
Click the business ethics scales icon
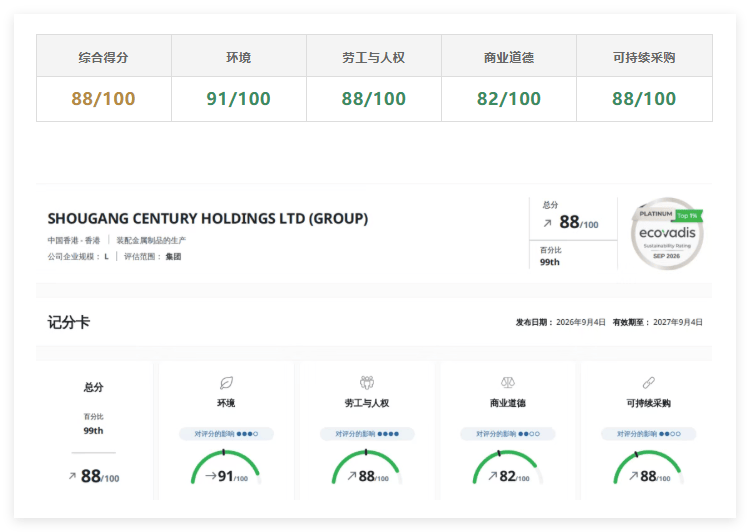[507, 383]
